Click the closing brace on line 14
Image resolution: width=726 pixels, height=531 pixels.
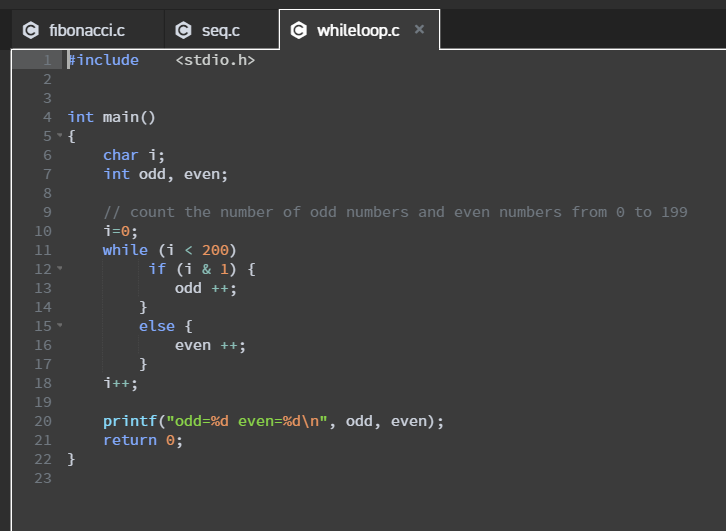click(143, 307)
